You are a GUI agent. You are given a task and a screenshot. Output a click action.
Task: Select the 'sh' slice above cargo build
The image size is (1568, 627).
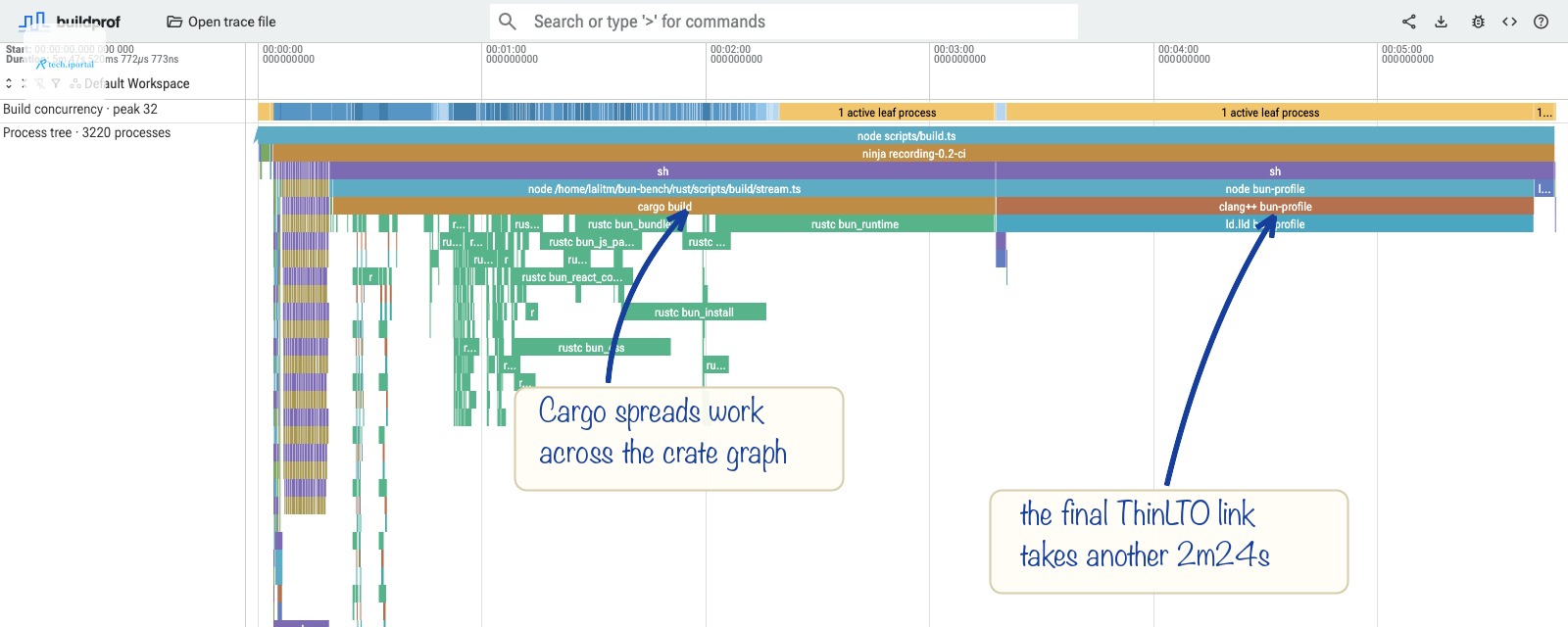pyautogui.click(x=662, y=170)
